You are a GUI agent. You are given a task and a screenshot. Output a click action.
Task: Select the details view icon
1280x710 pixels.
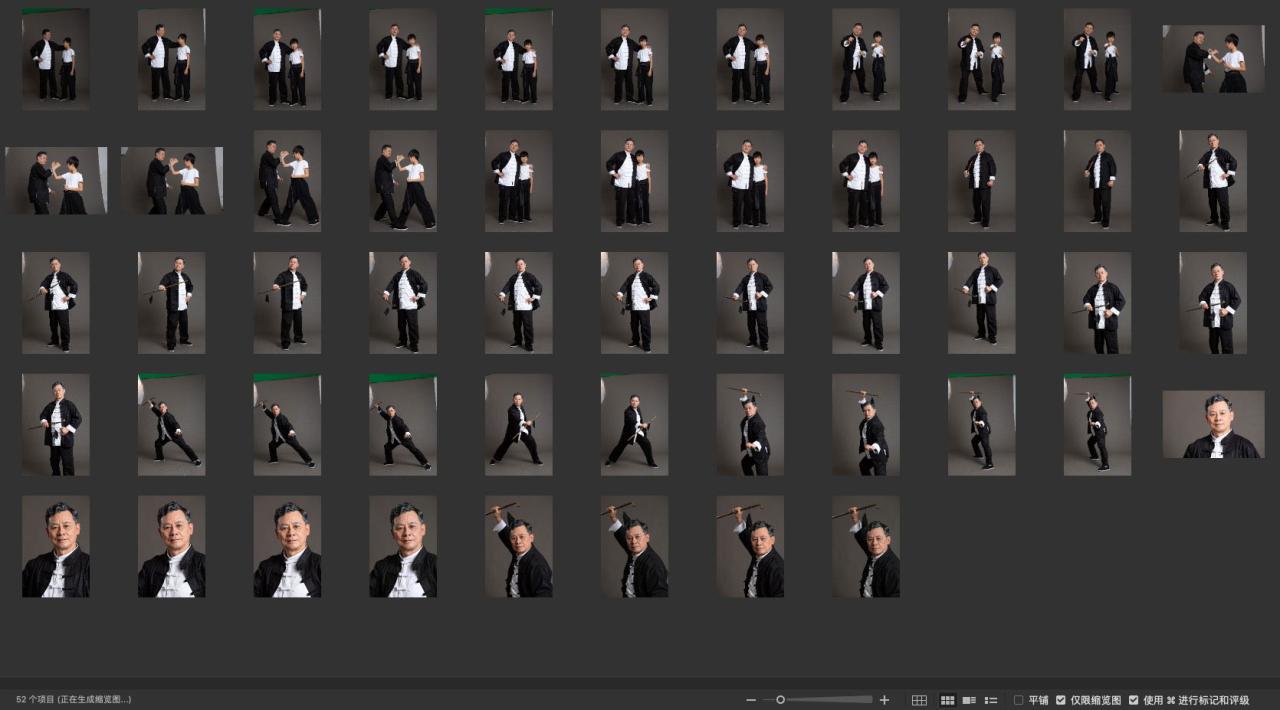969,700
